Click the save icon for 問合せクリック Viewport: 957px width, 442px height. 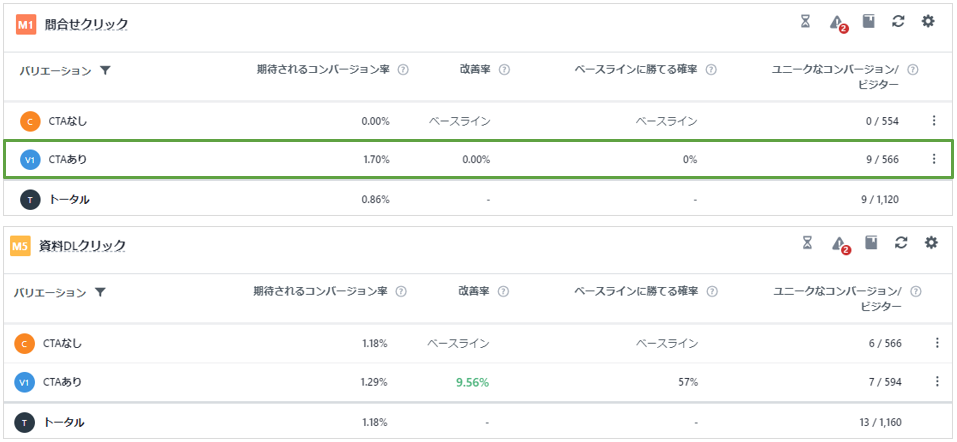coord(869,22)
